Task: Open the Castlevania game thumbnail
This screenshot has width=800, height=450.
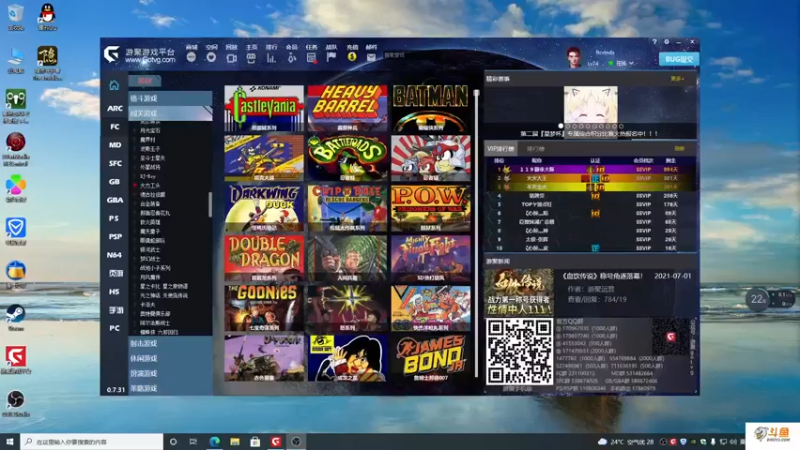Action: pos(264,108)
